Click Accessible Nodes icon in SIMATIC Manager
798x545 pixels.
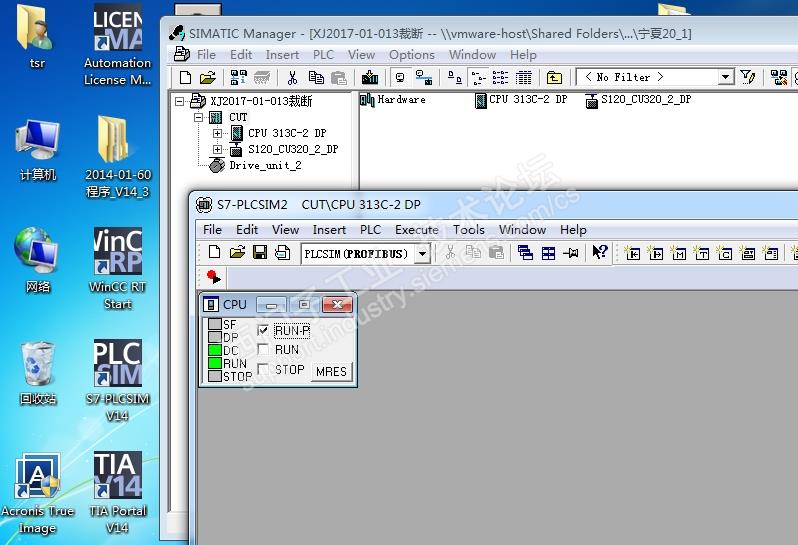pyautogui.click(x=239, y=77)
